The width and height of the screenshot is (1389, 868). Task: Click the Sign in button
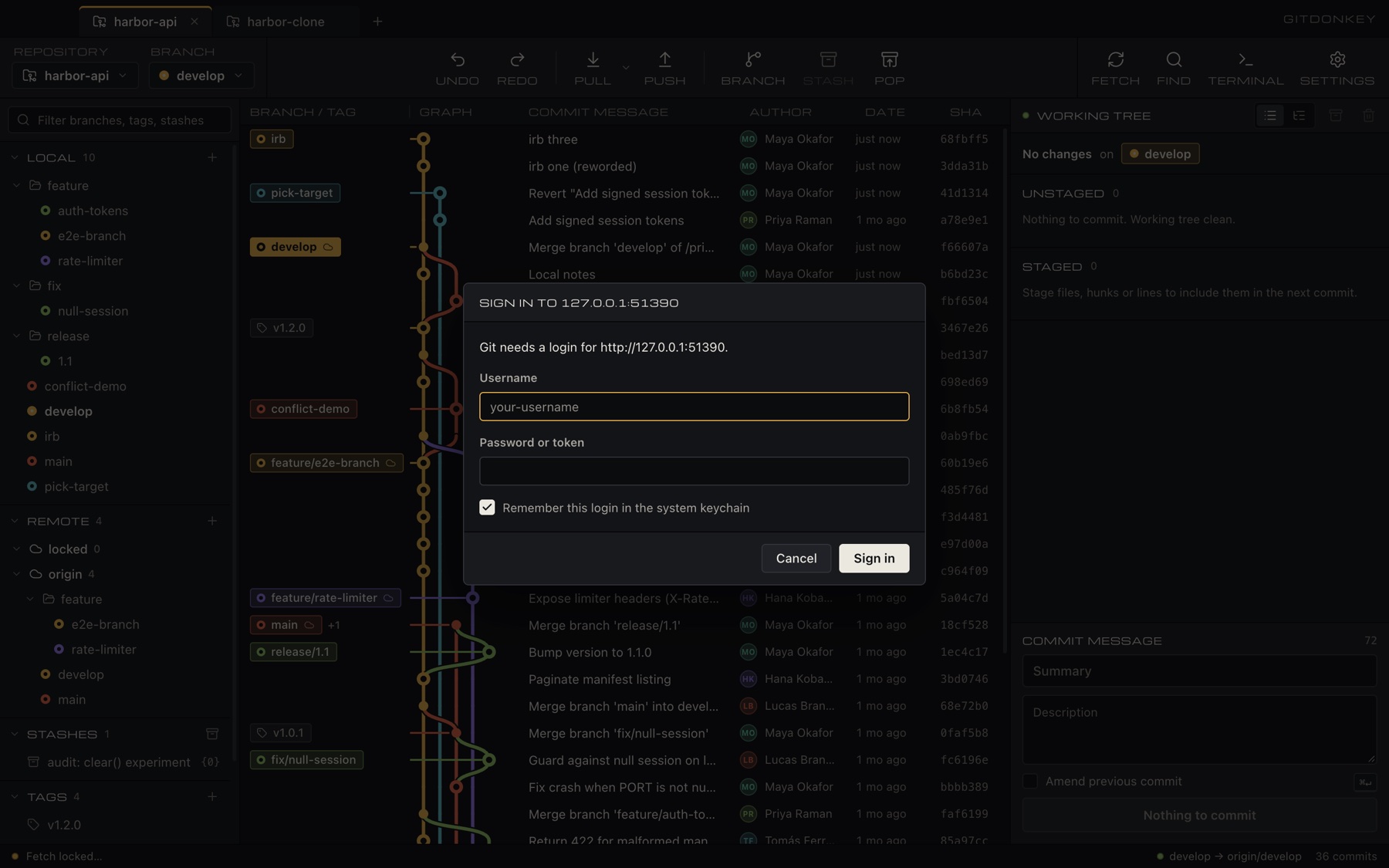[x=874, y=558]
